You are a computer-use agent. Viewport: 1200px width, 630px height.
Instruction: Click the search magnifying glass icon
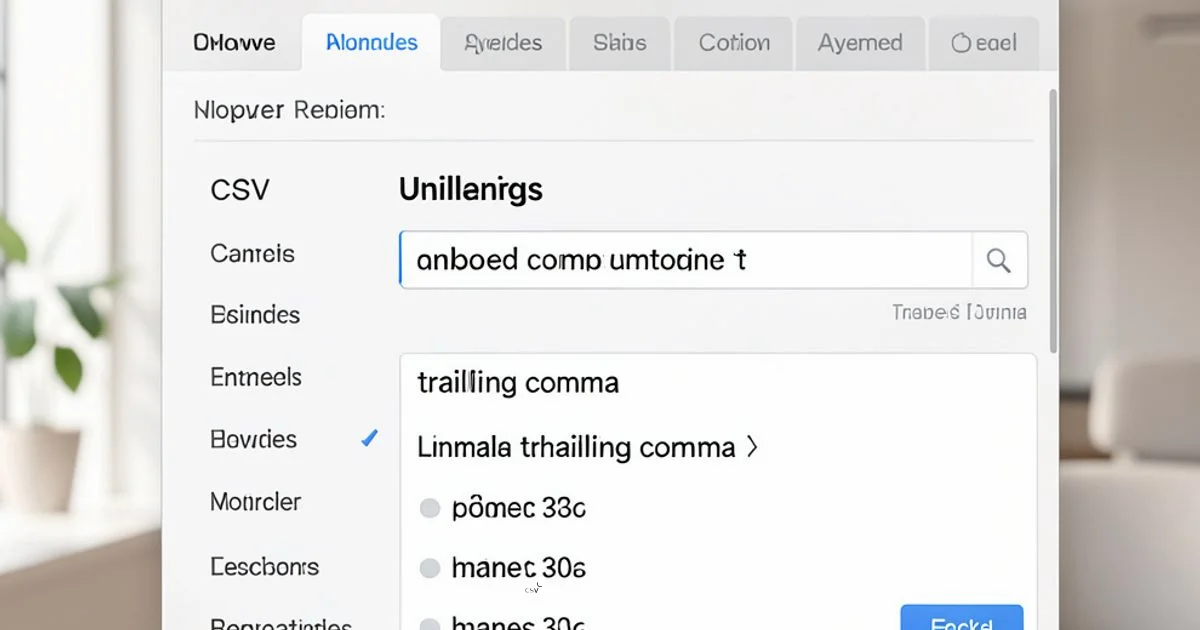(998, 259)
